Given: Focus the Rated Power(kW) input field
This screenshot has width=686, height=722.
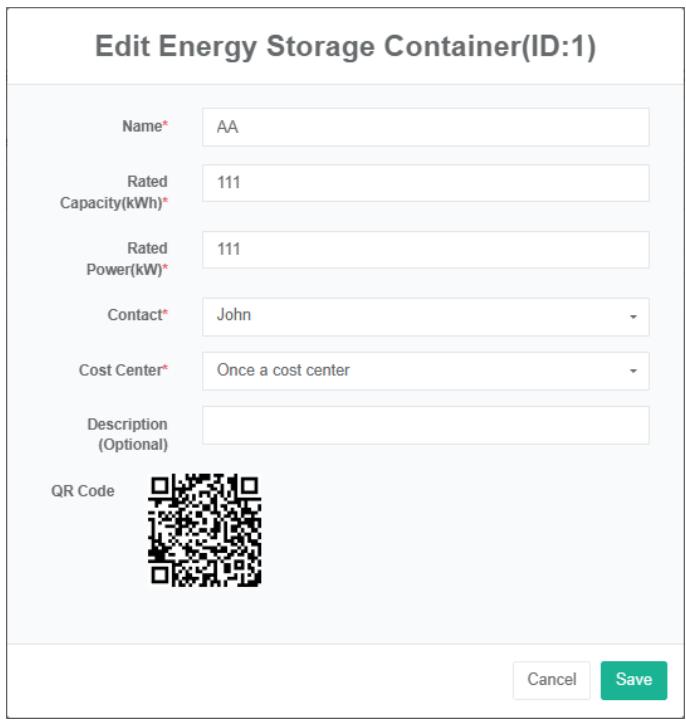Looking at the screenshot, I should (425, 250).
